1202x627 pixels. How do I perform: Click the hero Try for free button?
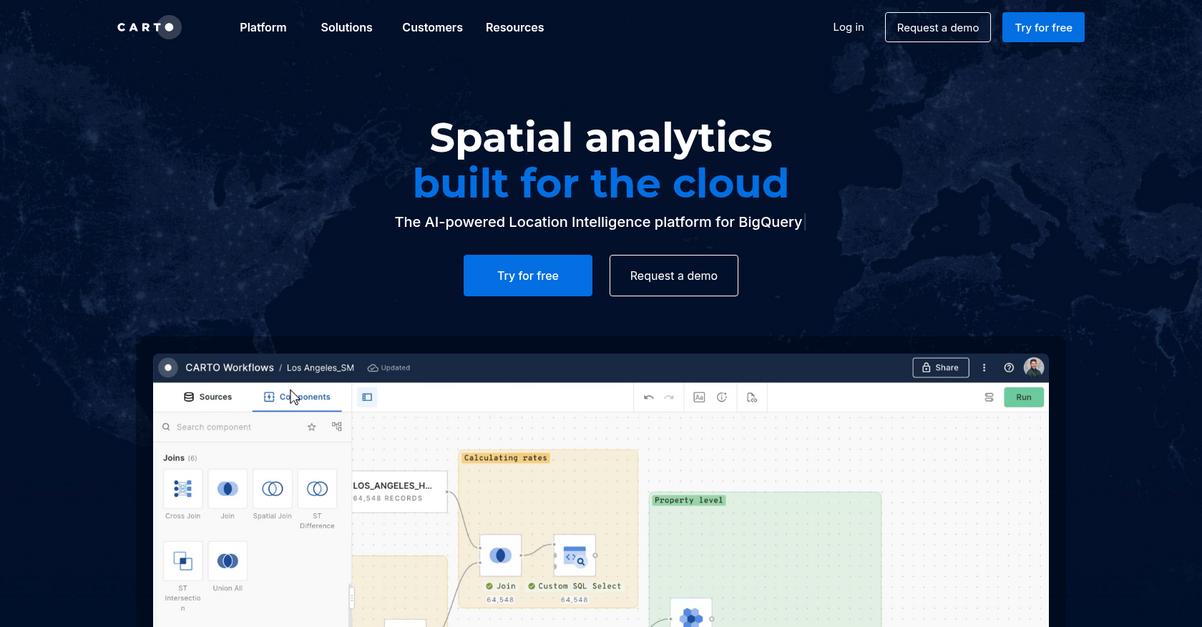tap(528, 275)
